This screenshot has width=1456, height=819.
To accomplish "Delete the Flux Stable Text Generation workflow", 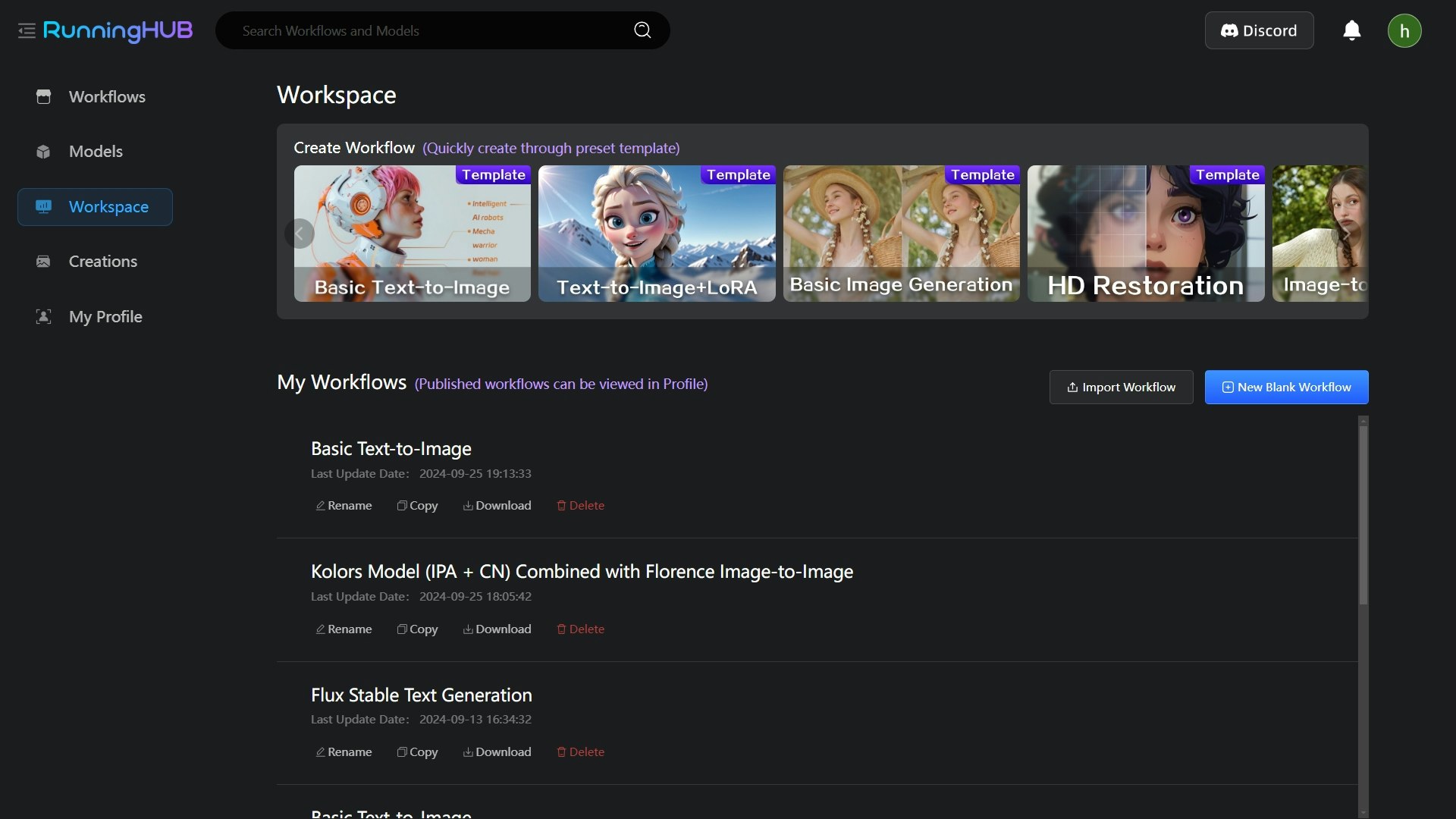I will click(581, 752).
